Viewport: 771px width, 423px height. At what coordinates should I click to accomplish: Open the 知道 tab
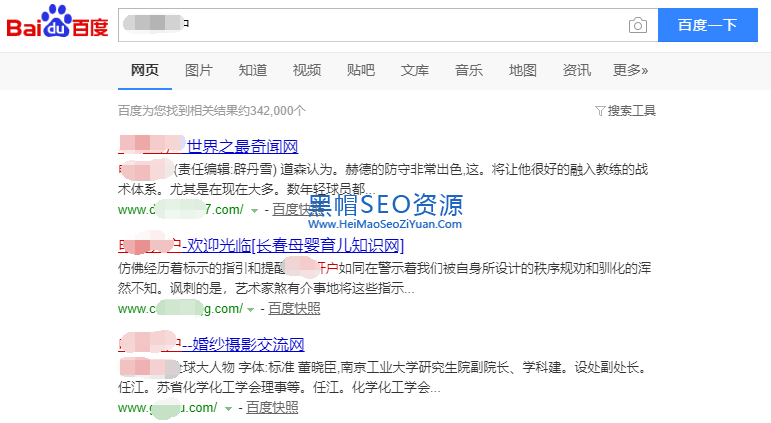(252, 70)
